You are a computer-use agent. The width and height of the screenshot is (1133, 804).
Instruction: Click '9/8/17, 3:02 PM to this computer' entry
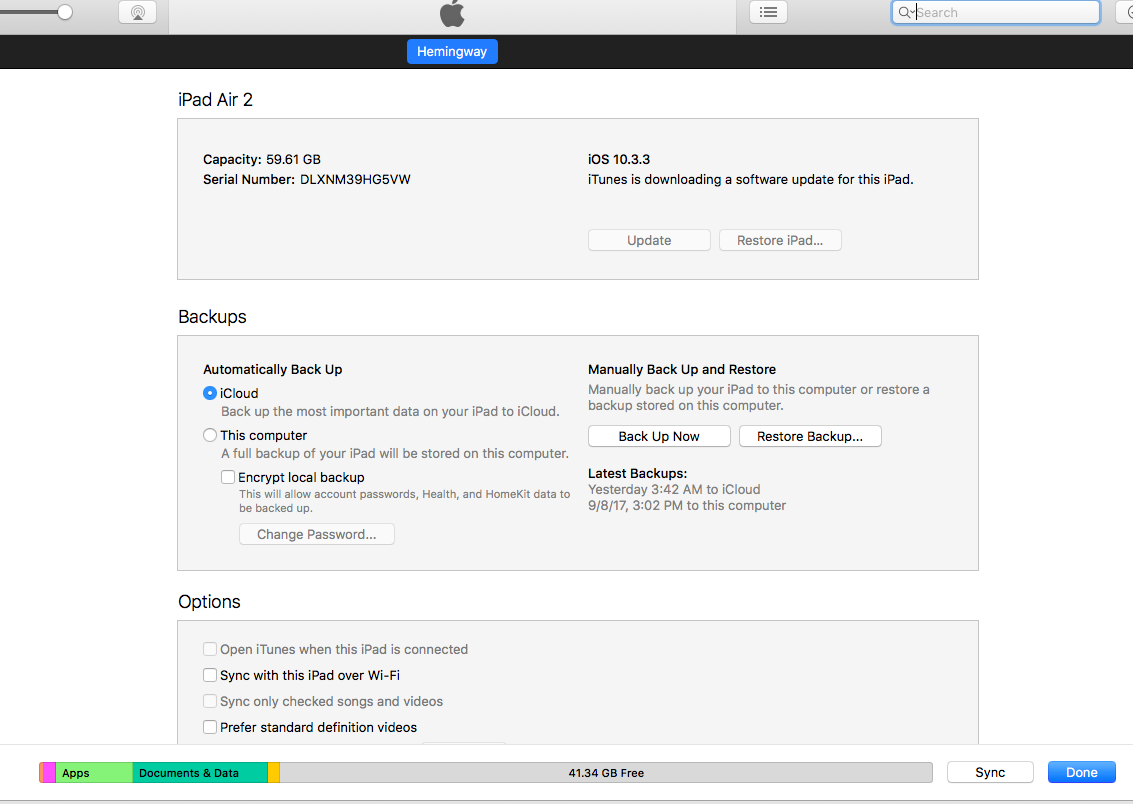(687, 506)
